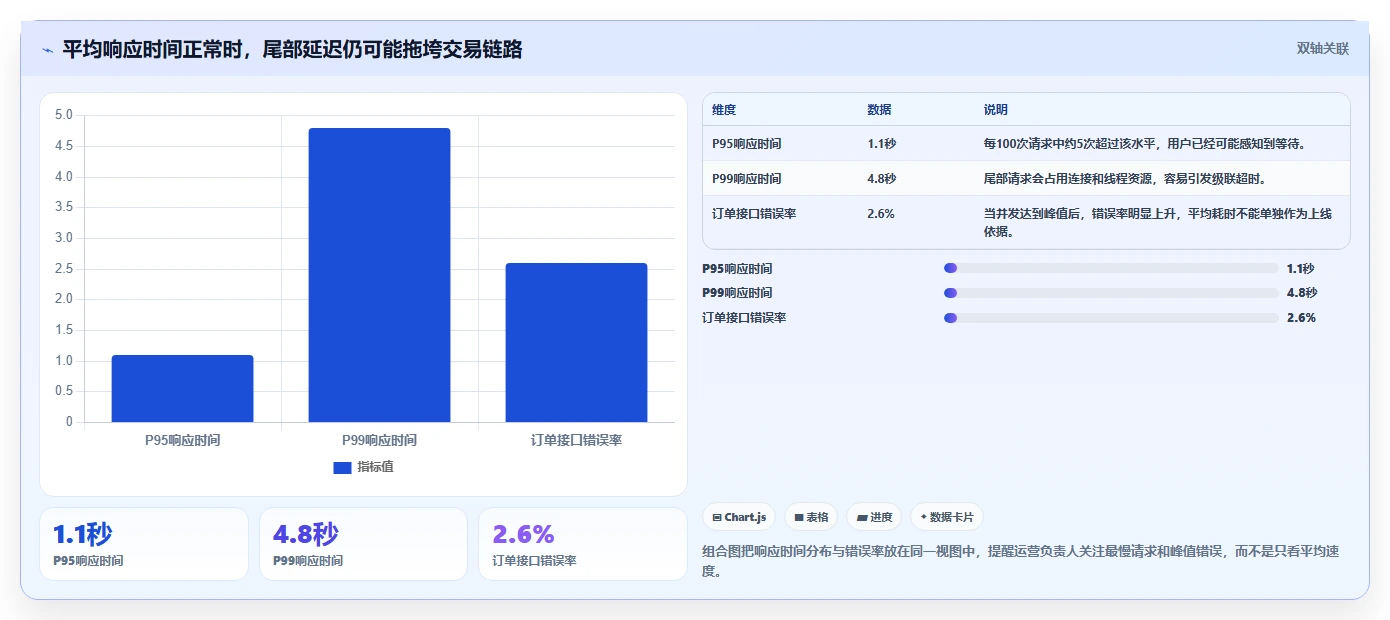Screen dimensions: 1390x620
Task: Click the 双轴关联 tag in header
Action: coord(1323,49)
